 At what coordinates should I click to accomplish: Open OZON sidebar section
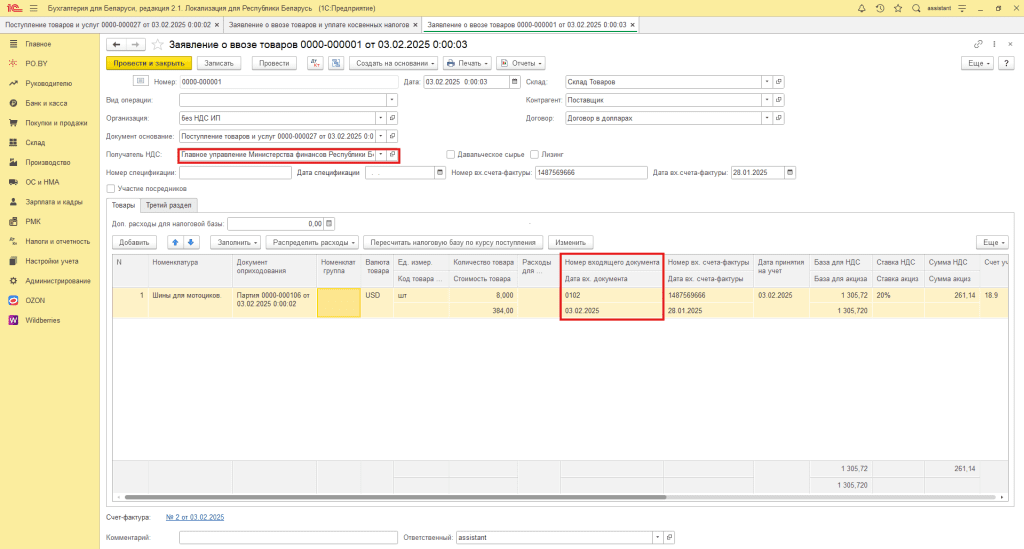coord(35,300)
